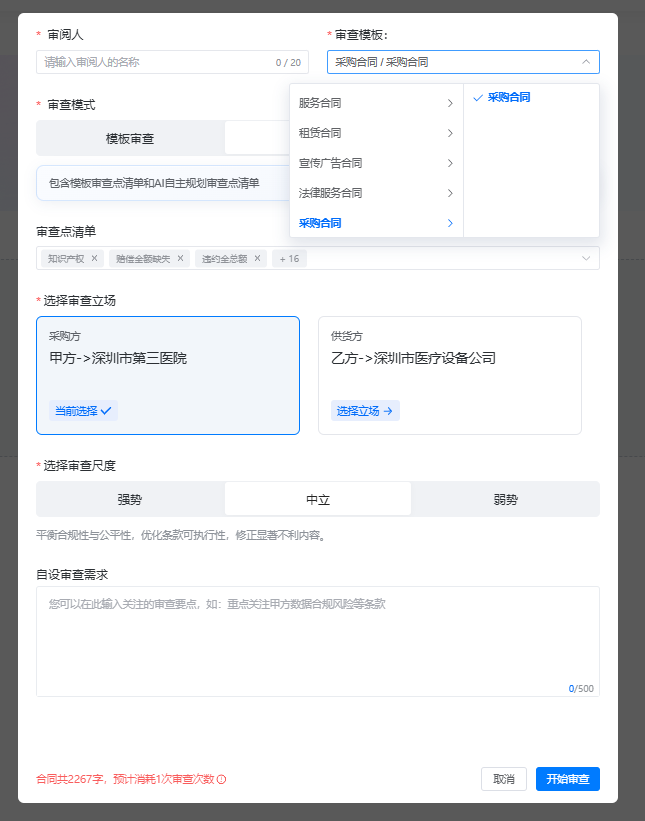Click info icon beside 审查次数 notice

click(222, 779)
